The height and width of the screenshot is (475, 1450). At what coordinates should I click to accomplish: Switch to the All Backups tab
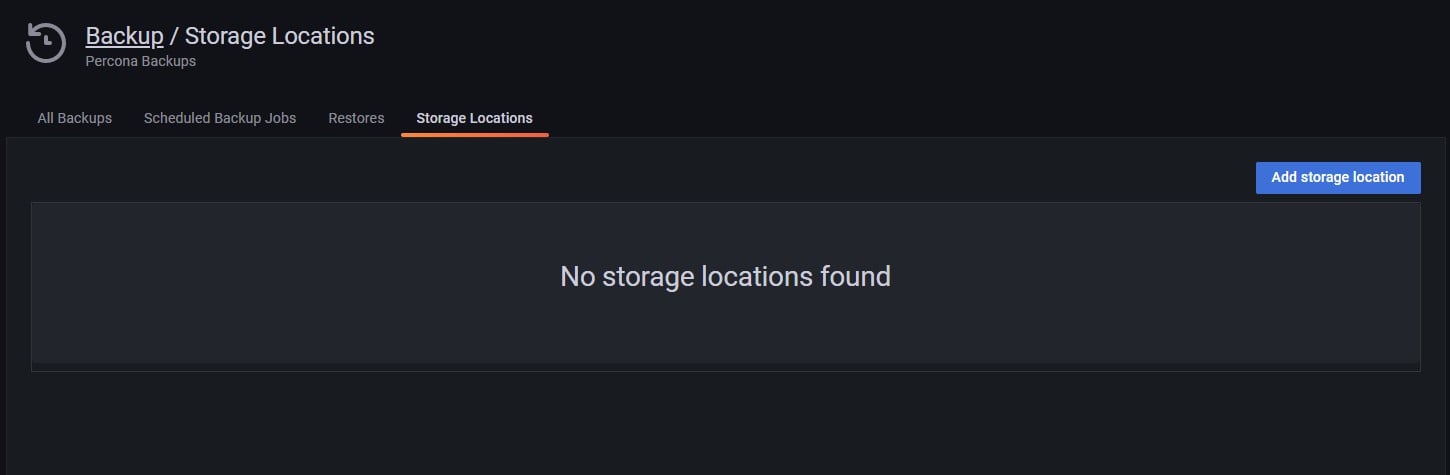point(74,118)
